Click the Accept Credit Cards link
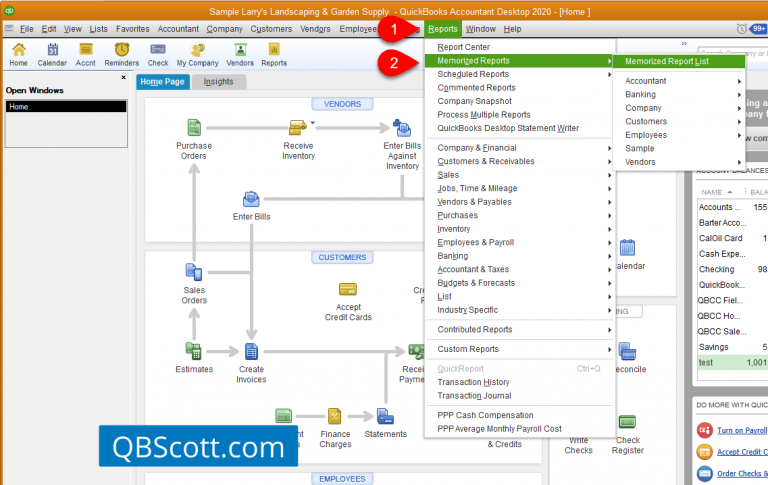 [742, 452]
